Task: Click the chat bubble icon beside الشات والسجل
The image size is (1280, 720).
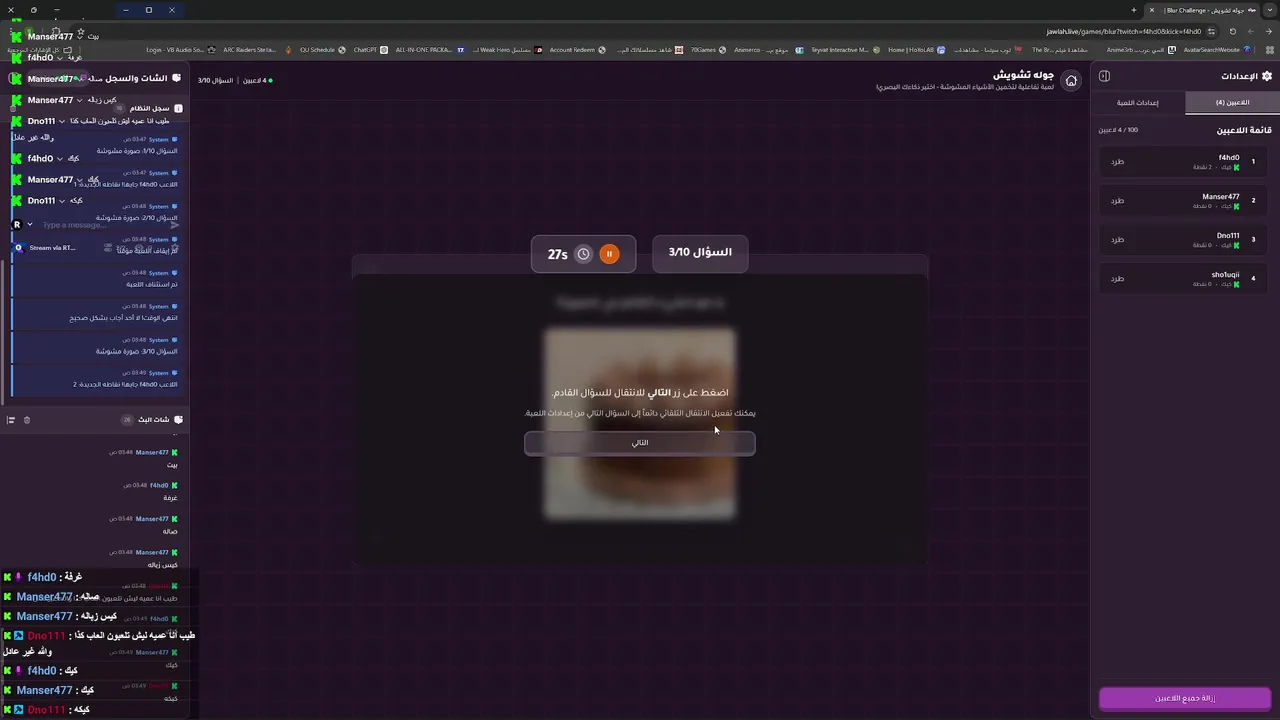Action: (177, 78)
